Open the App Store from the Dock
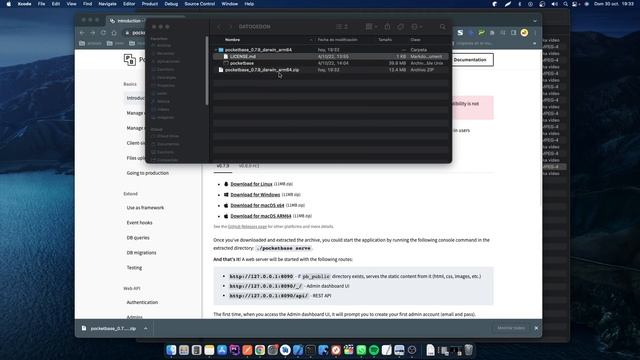Viewport: 640px width, 360px height. coord(222,350)
